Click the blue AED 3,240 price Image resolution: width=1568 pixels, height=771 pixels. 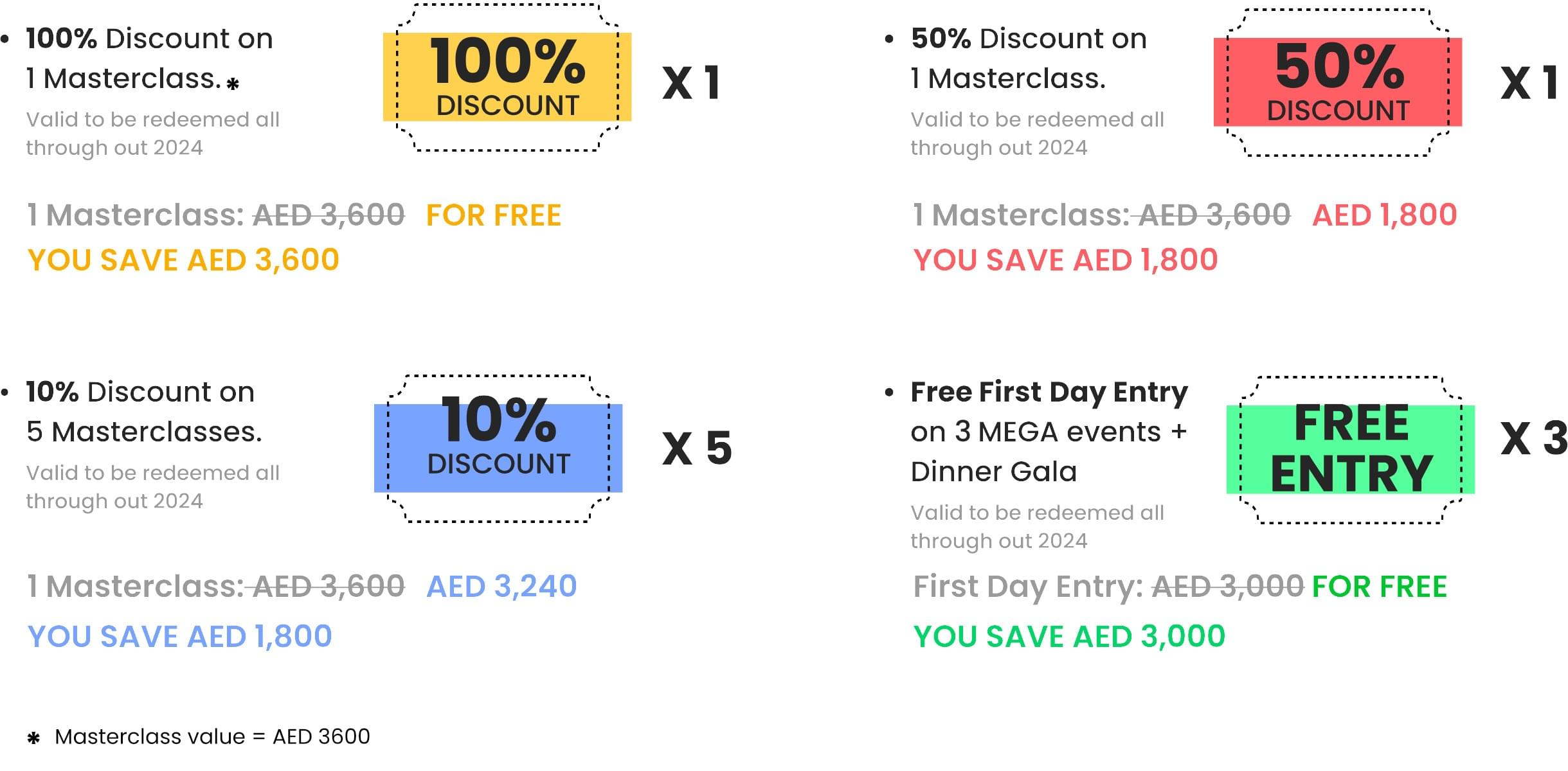[501, 587]
